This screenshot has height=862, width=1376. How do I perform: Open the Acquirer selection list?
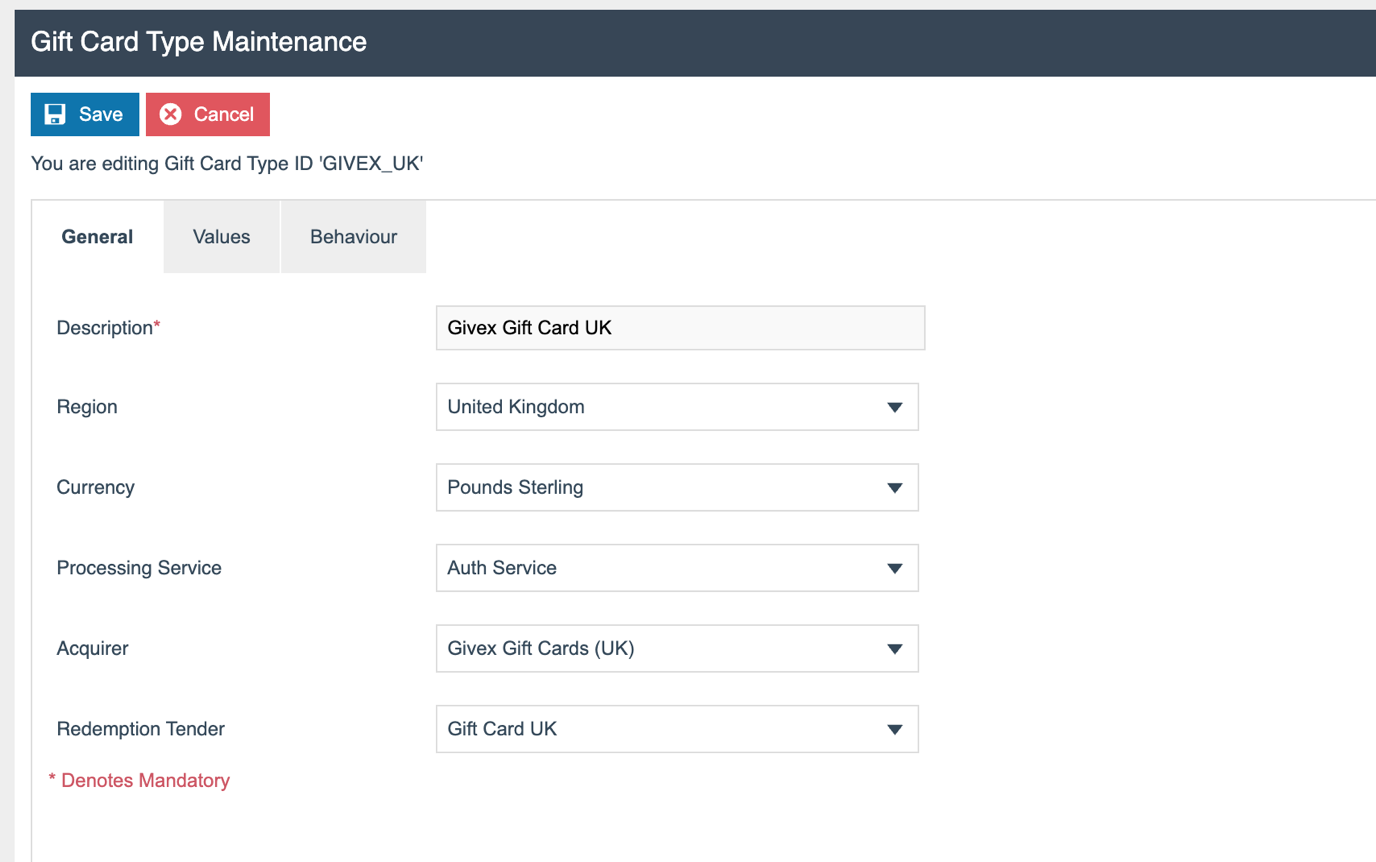click(x=676, y=648)
